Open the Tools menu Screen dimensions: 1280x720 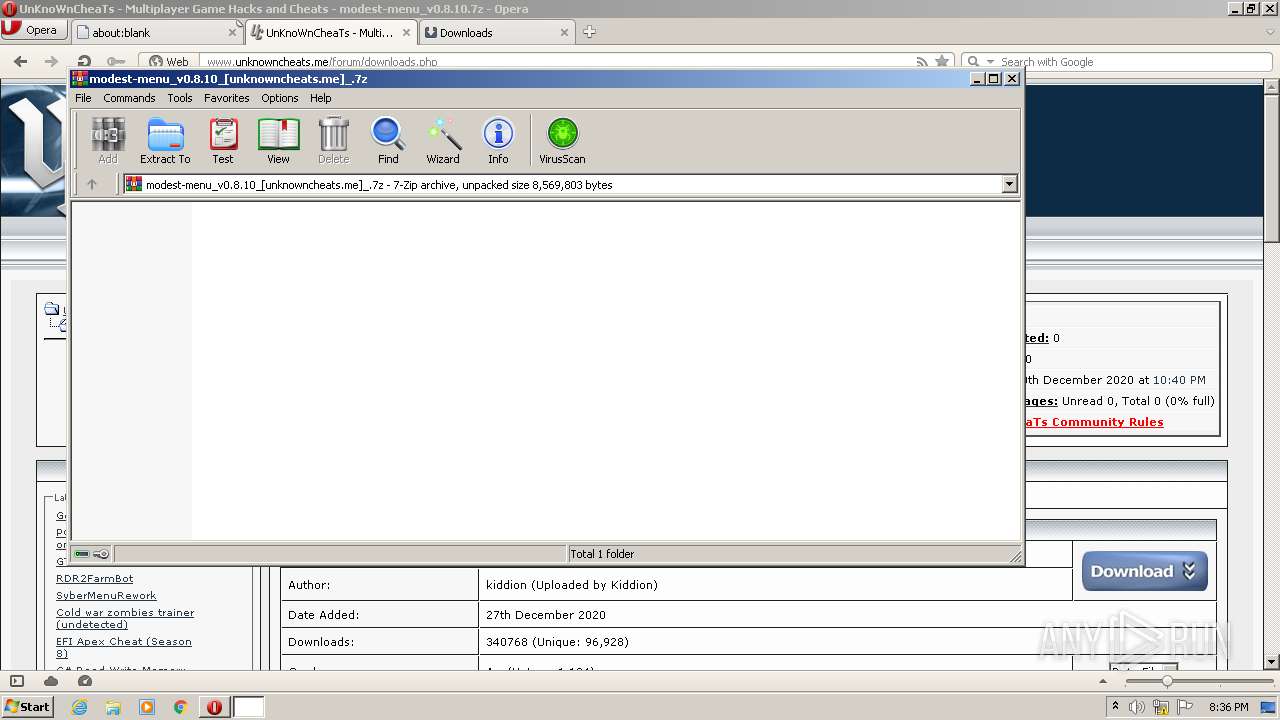point(180,98)
